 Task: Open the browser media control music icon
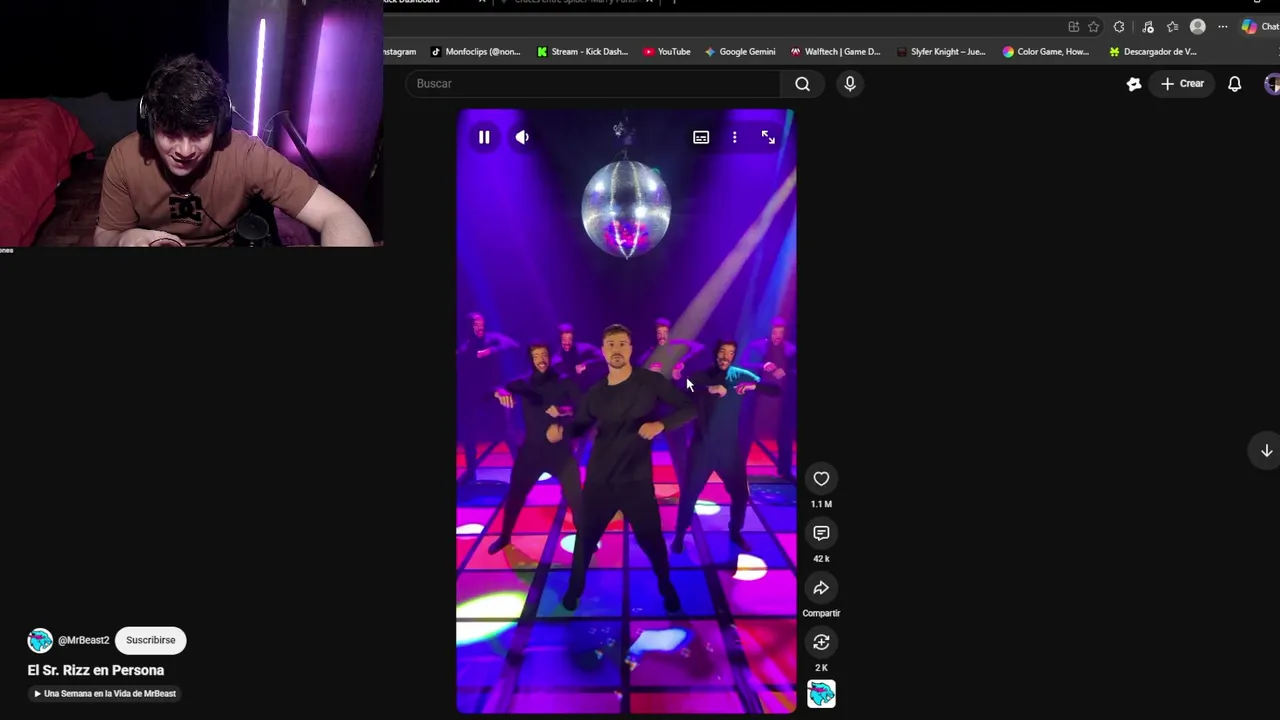pyautogui.click(x=1148, y=27)
